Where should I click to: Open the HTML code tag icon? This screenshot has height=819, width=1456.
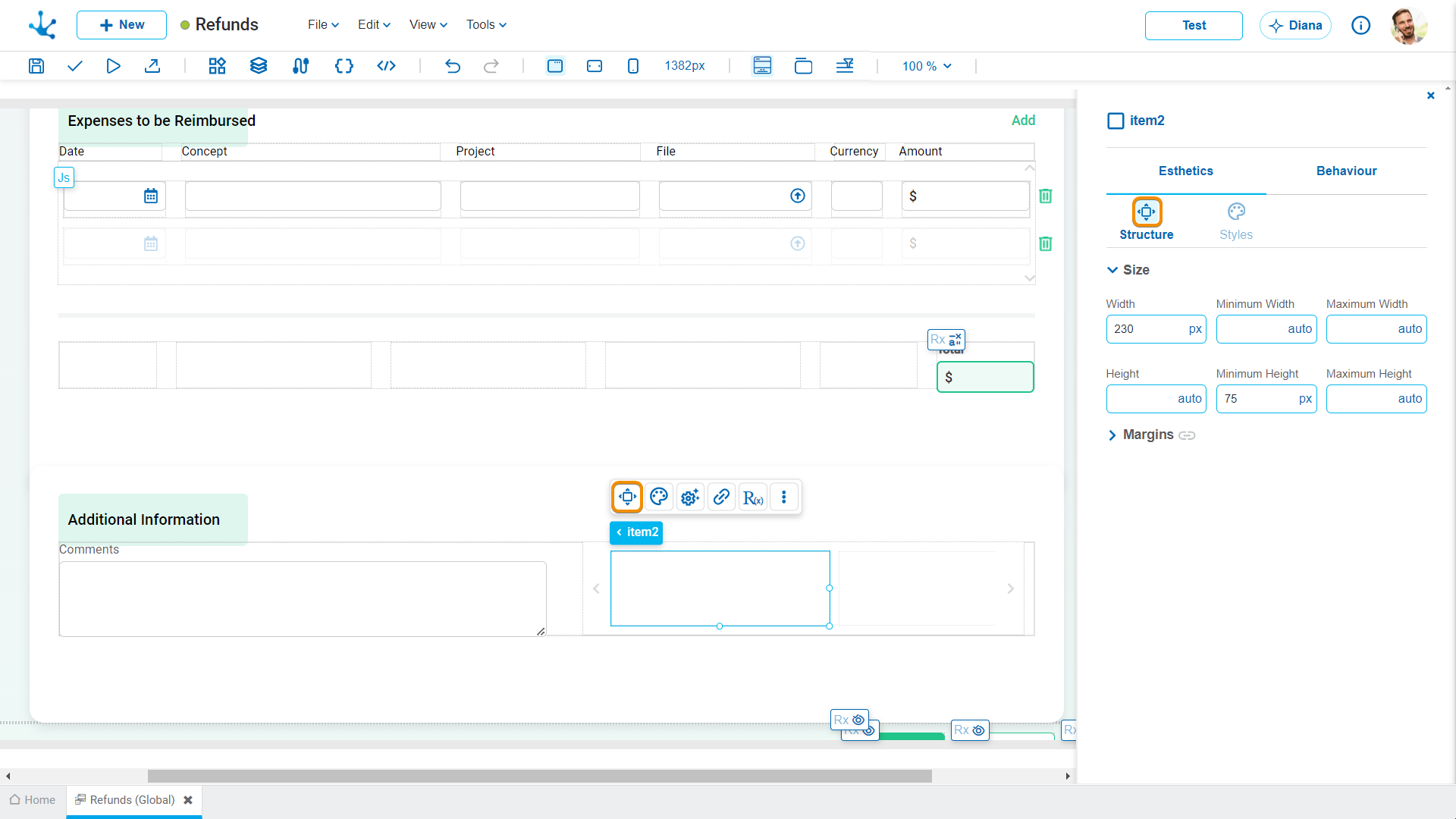pyautogui.click(x=386, y=66)
